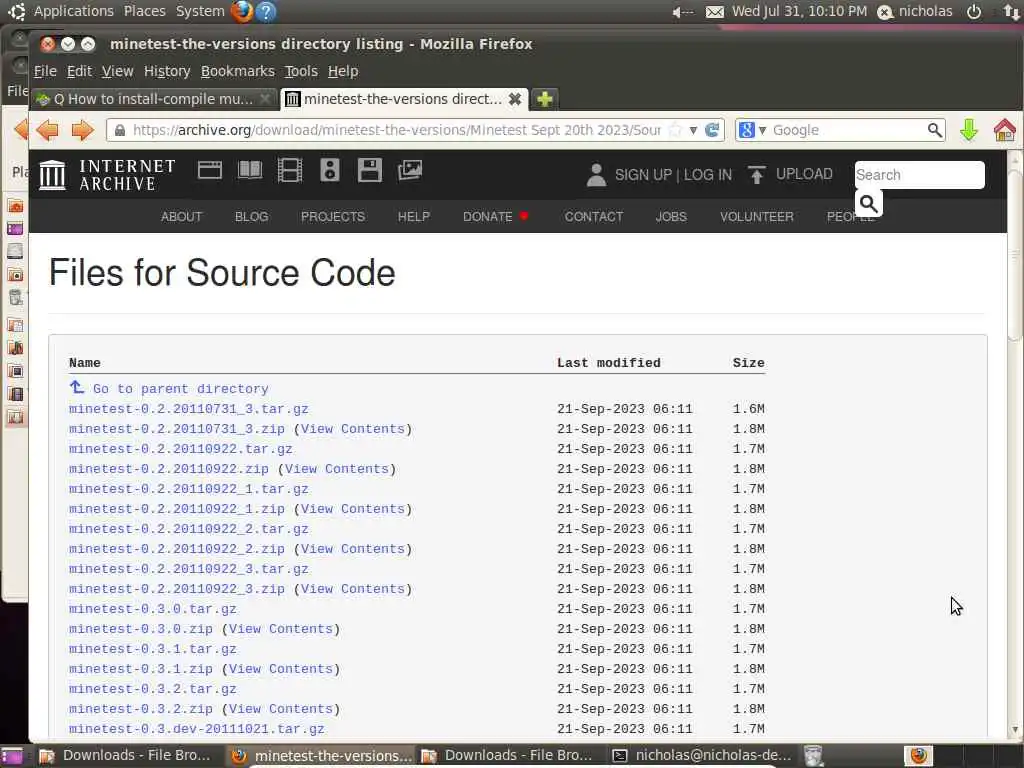
Task: Open the VOLUNTEER nav link
Action: (757, 216)
